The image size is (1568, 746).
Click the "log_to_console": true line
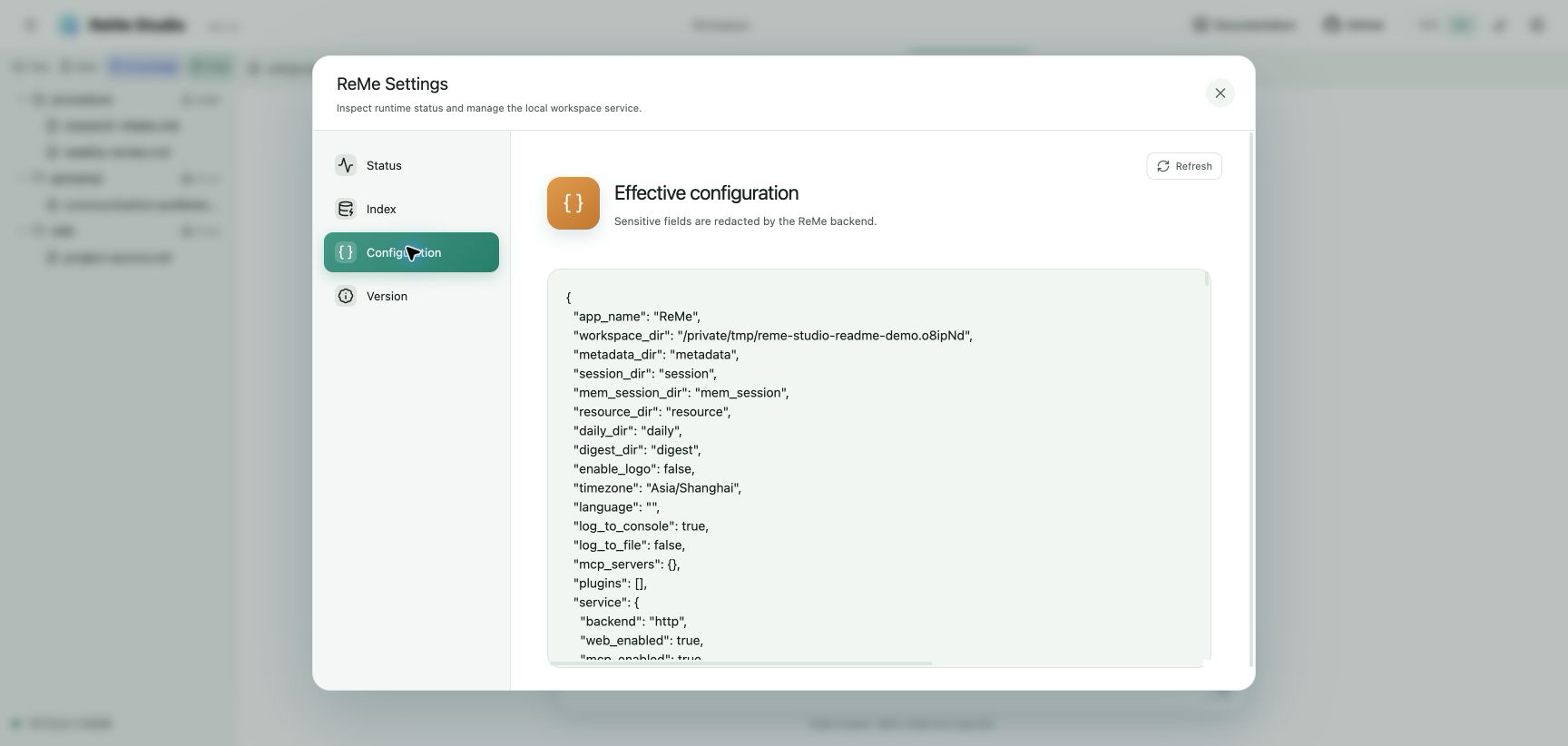[641, 525]
